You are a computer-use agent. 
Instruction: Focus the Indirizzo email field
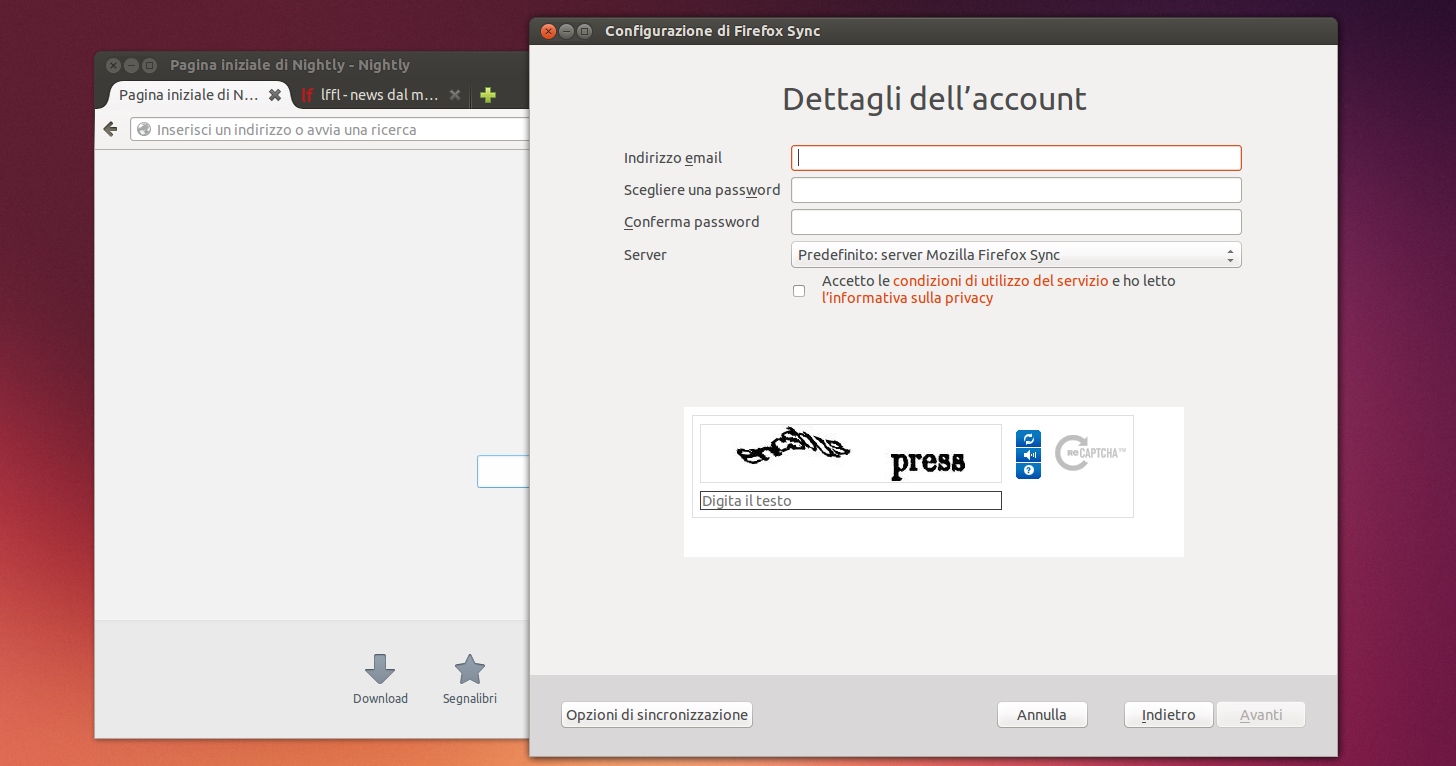(x=1016, y=158)
